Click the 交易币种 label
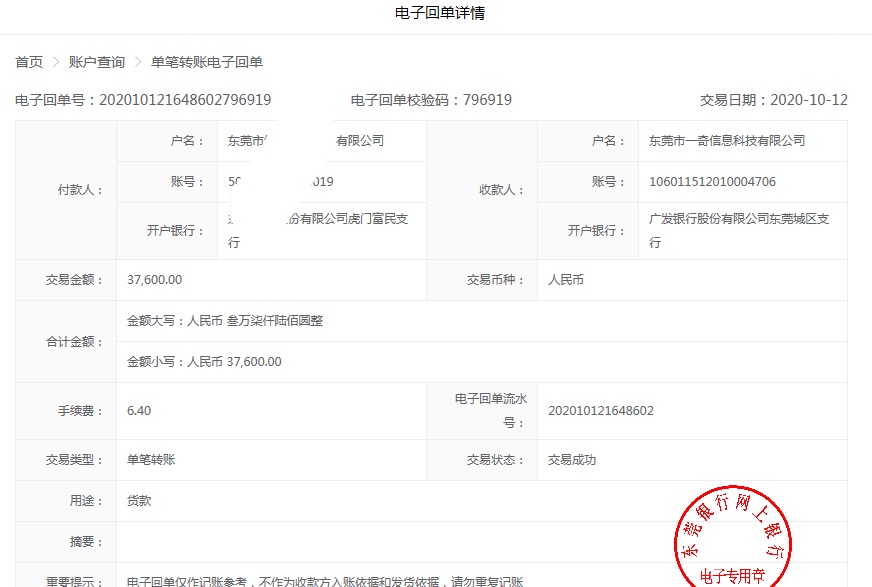The image size is (872, 587). (496, 280)
